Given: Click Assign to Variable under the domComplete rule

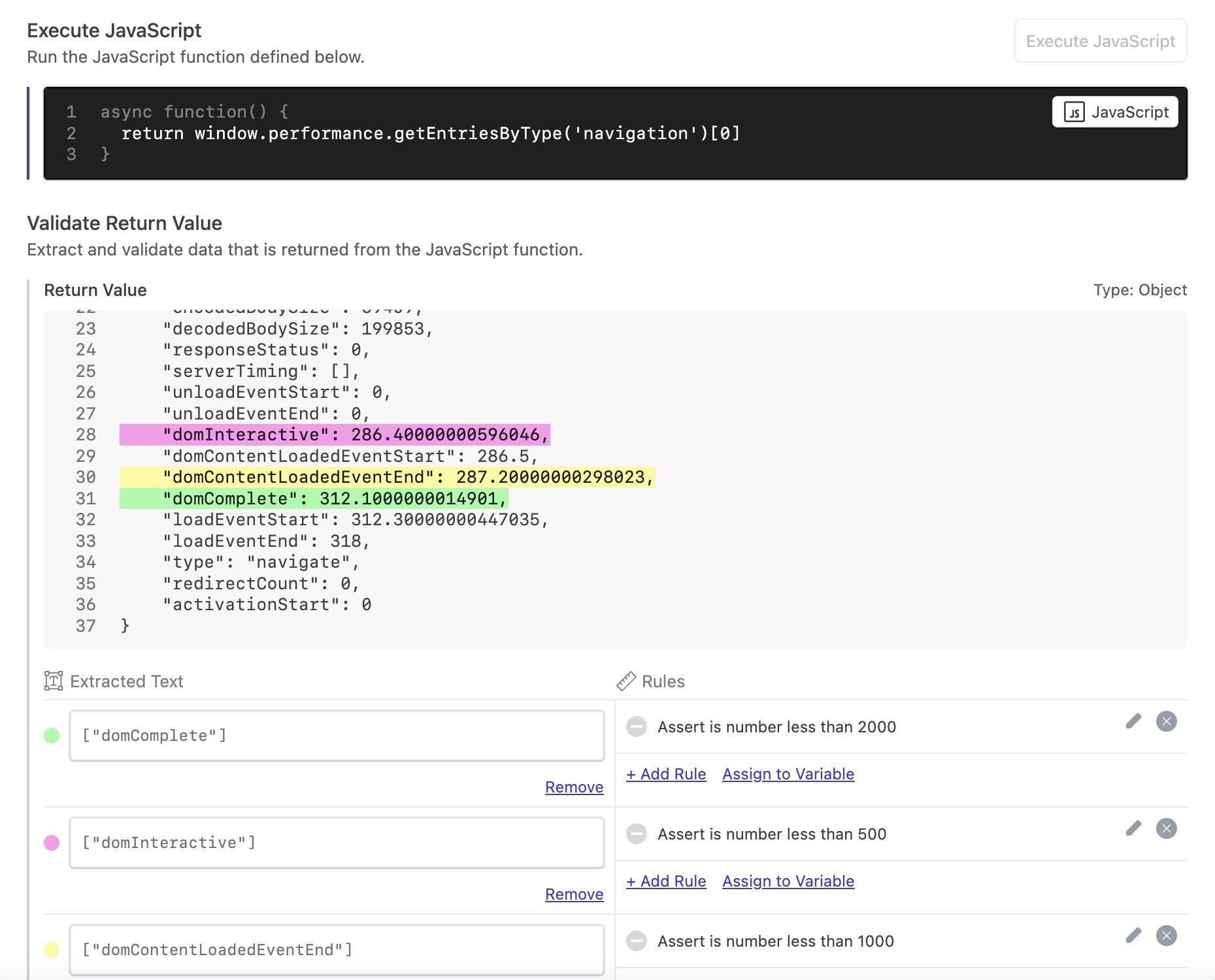Looking at the screenshot, I should (x=788, y=774).
